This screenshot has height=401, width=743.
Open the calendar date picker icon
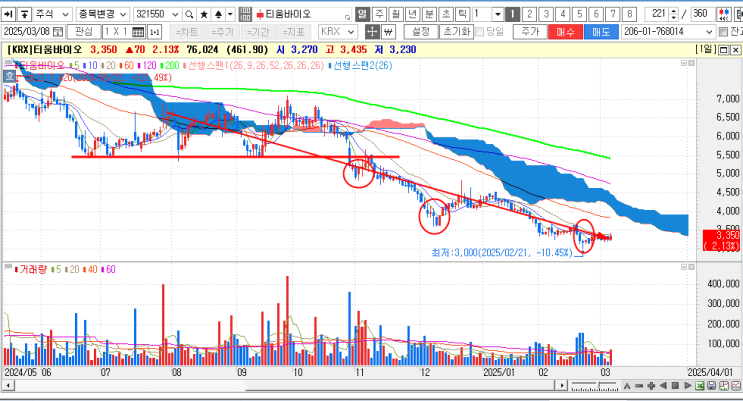(x=58, y=32)
